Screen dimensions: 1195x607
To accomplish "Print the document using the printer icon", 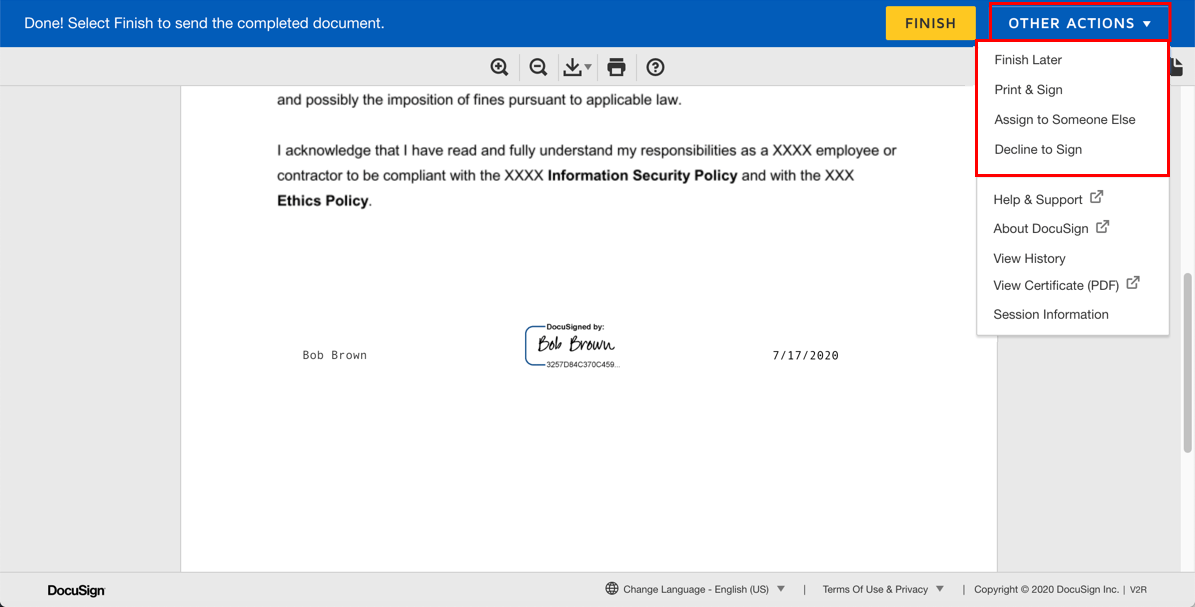I will pos(616,67).
